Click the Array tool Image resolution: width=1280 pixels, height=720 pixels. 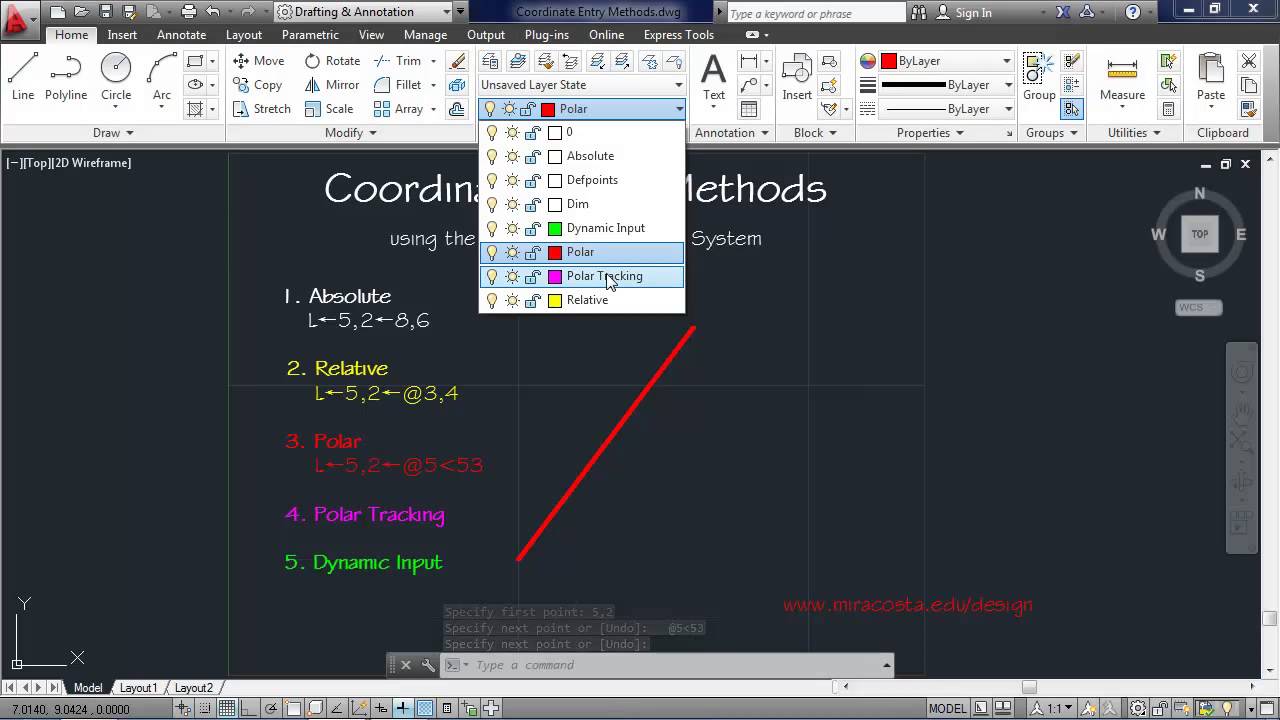(399, 109)
